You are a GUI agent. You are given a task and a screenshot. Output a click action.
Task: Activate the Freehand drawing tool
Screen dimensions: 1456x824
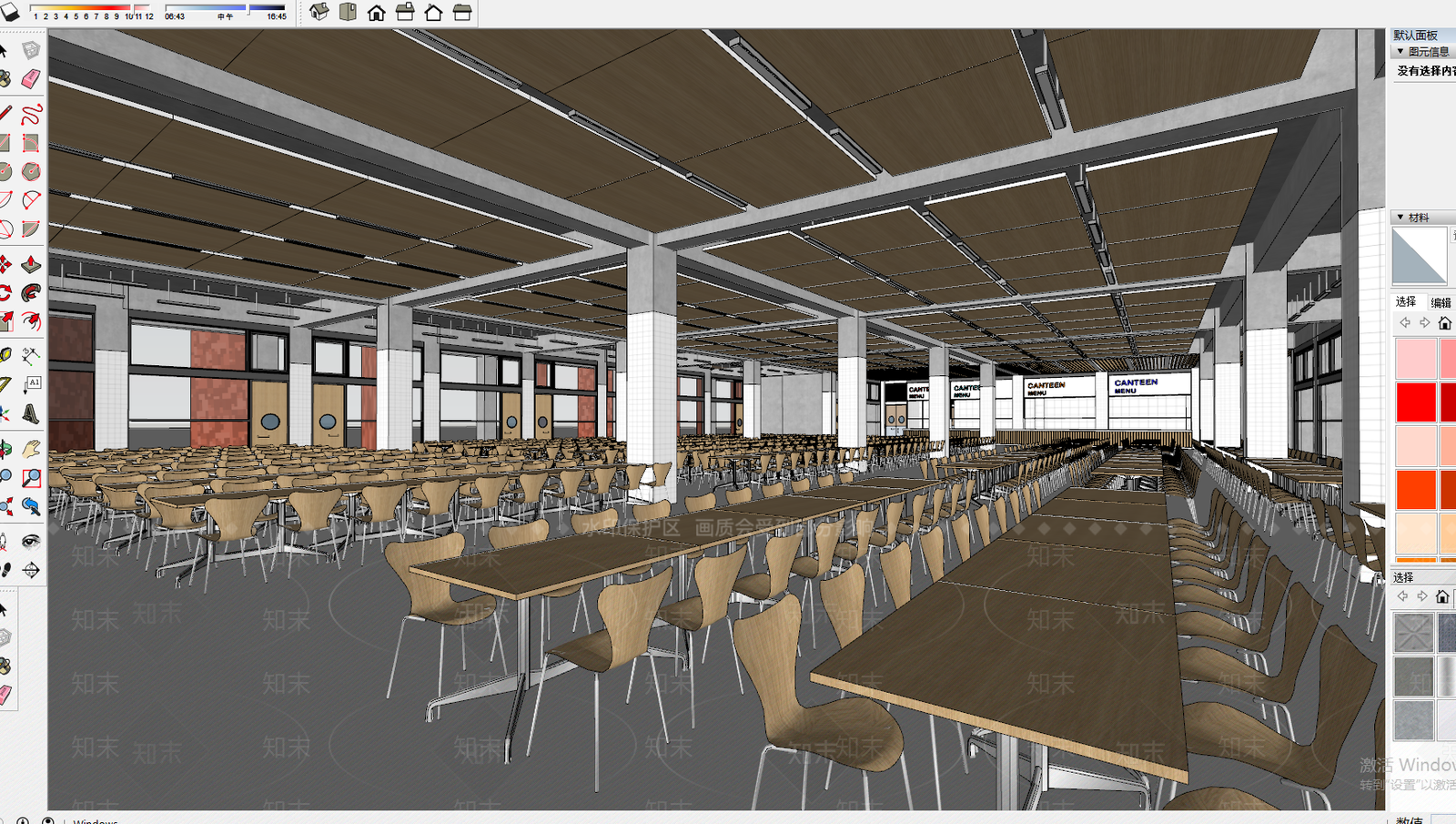31,114
